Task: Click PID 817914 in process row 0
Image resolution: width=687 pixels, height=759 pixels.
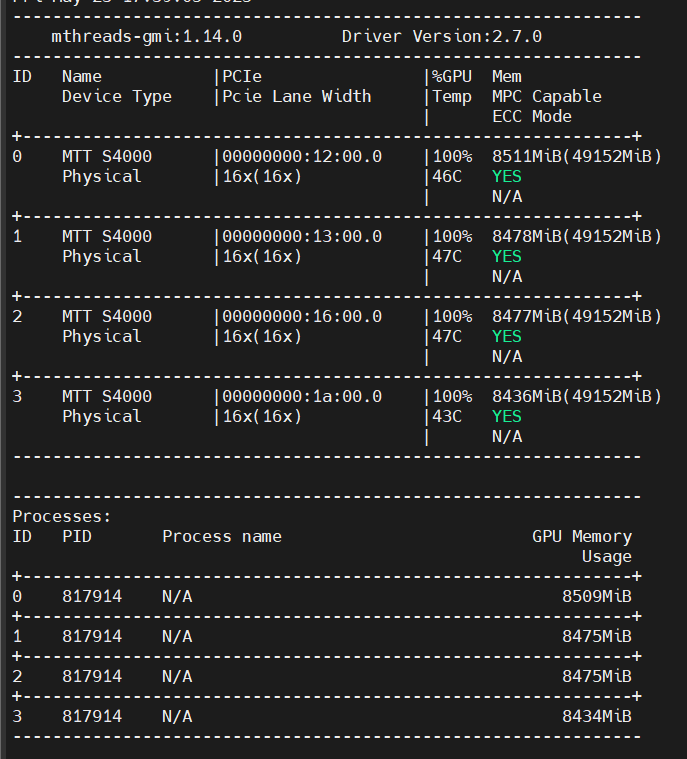Action: tap(92, 597)
